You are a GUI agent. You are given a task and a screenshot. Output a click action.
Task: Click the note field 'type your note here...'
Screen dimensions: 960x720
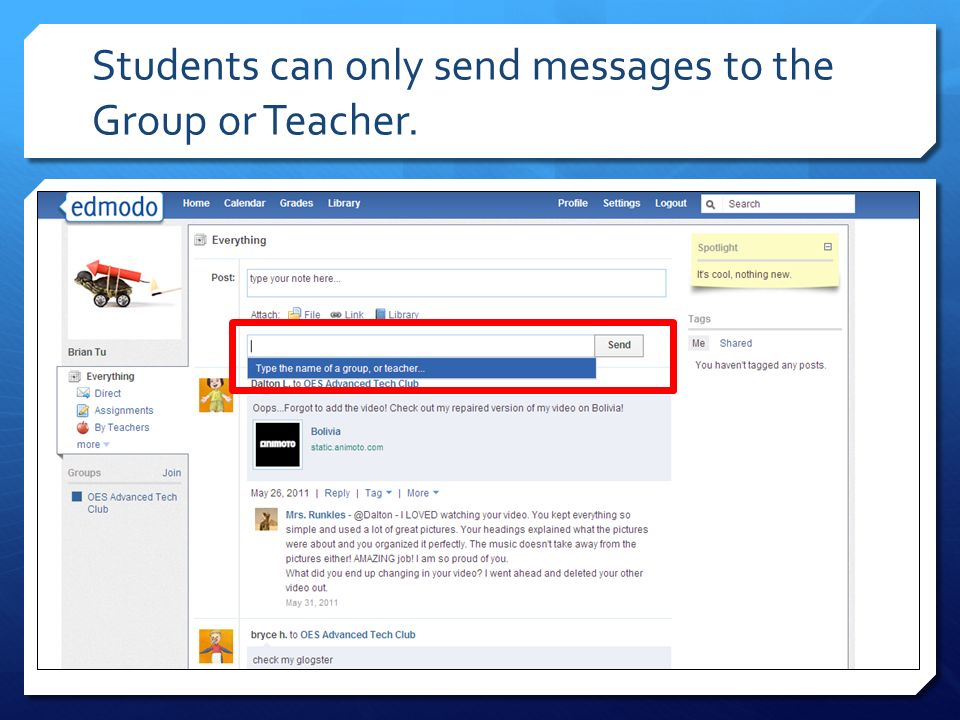pyautogui.click(x=456, y=283)
